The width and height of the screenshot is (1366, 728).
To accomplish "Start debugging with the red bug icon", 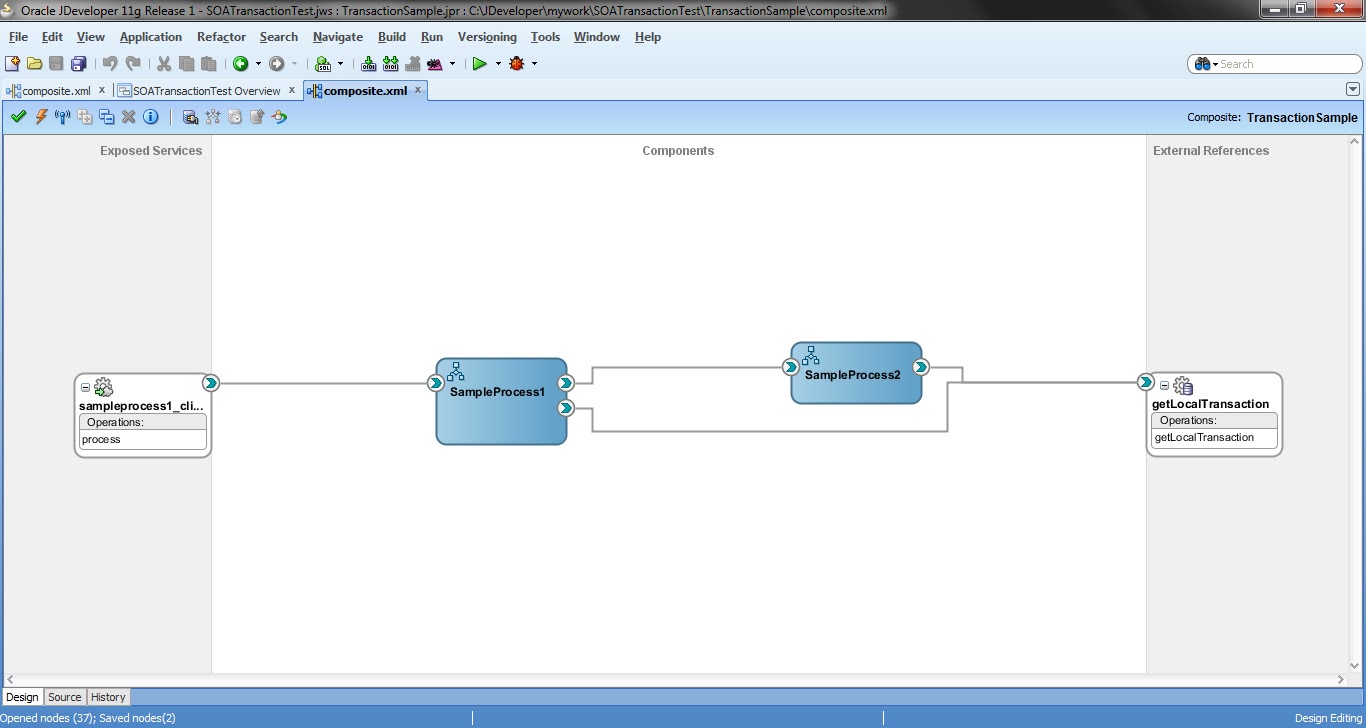I will coord(517,64).
